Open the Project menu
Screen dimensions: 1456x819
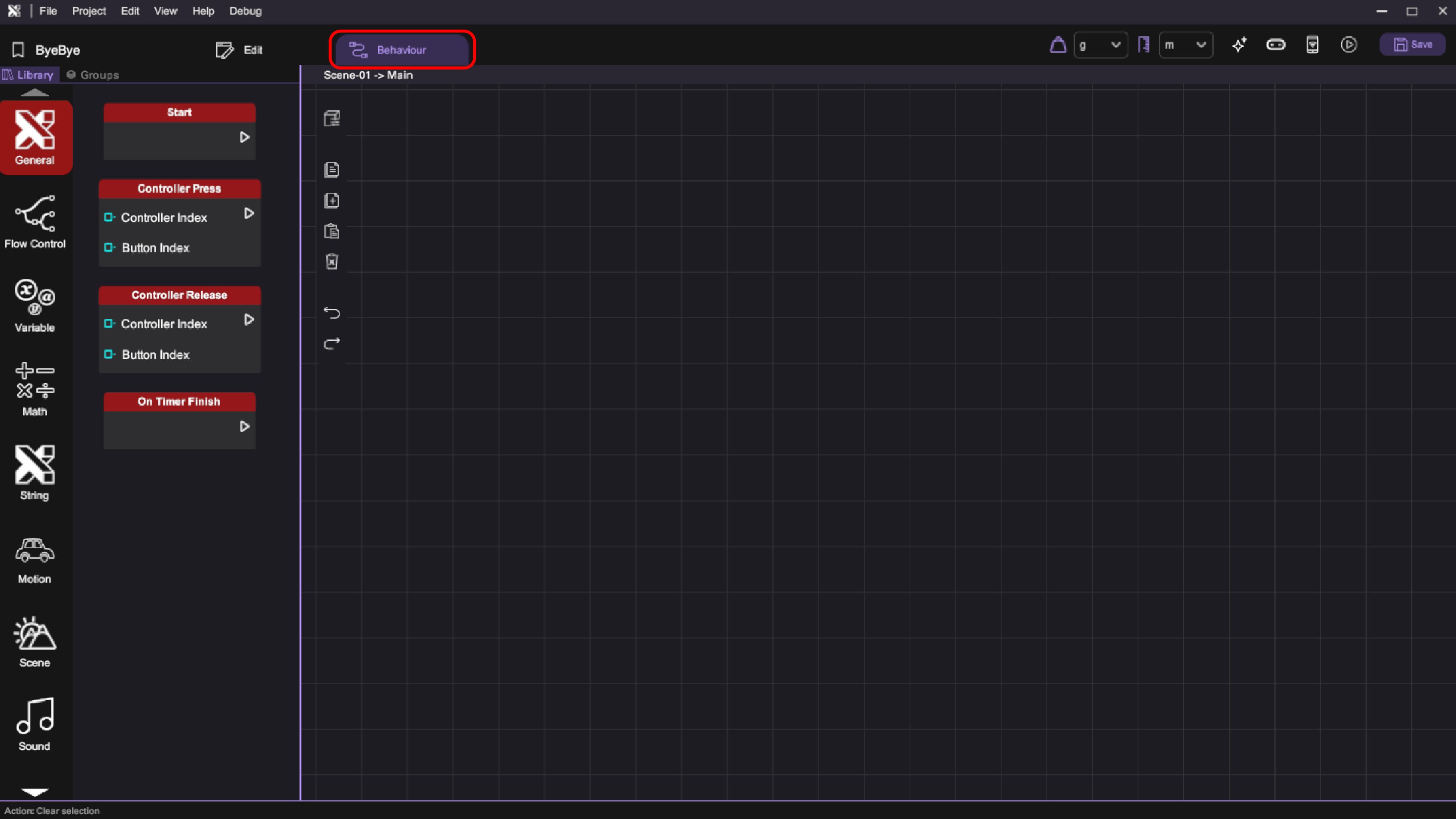89,11
